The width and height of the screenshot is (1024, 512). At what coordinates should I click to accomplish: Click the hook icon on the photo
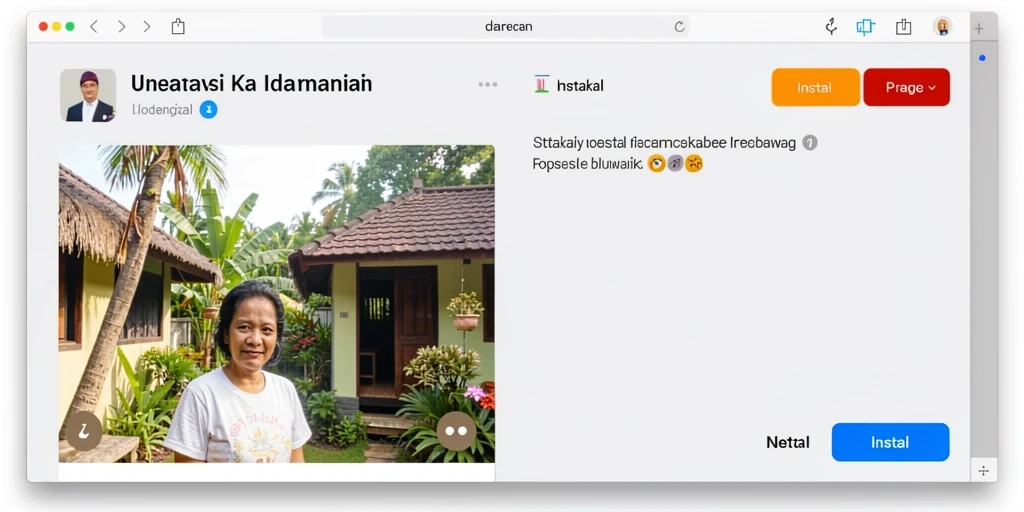click(x=84, y=431)
